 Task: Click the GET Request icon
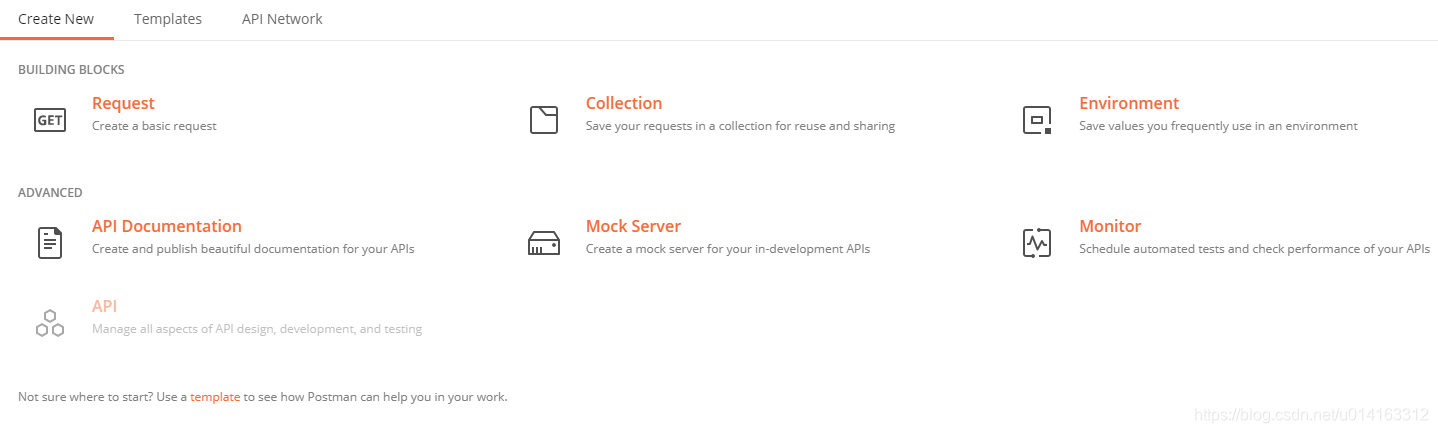pyautogui.click(x=50, y=120)
